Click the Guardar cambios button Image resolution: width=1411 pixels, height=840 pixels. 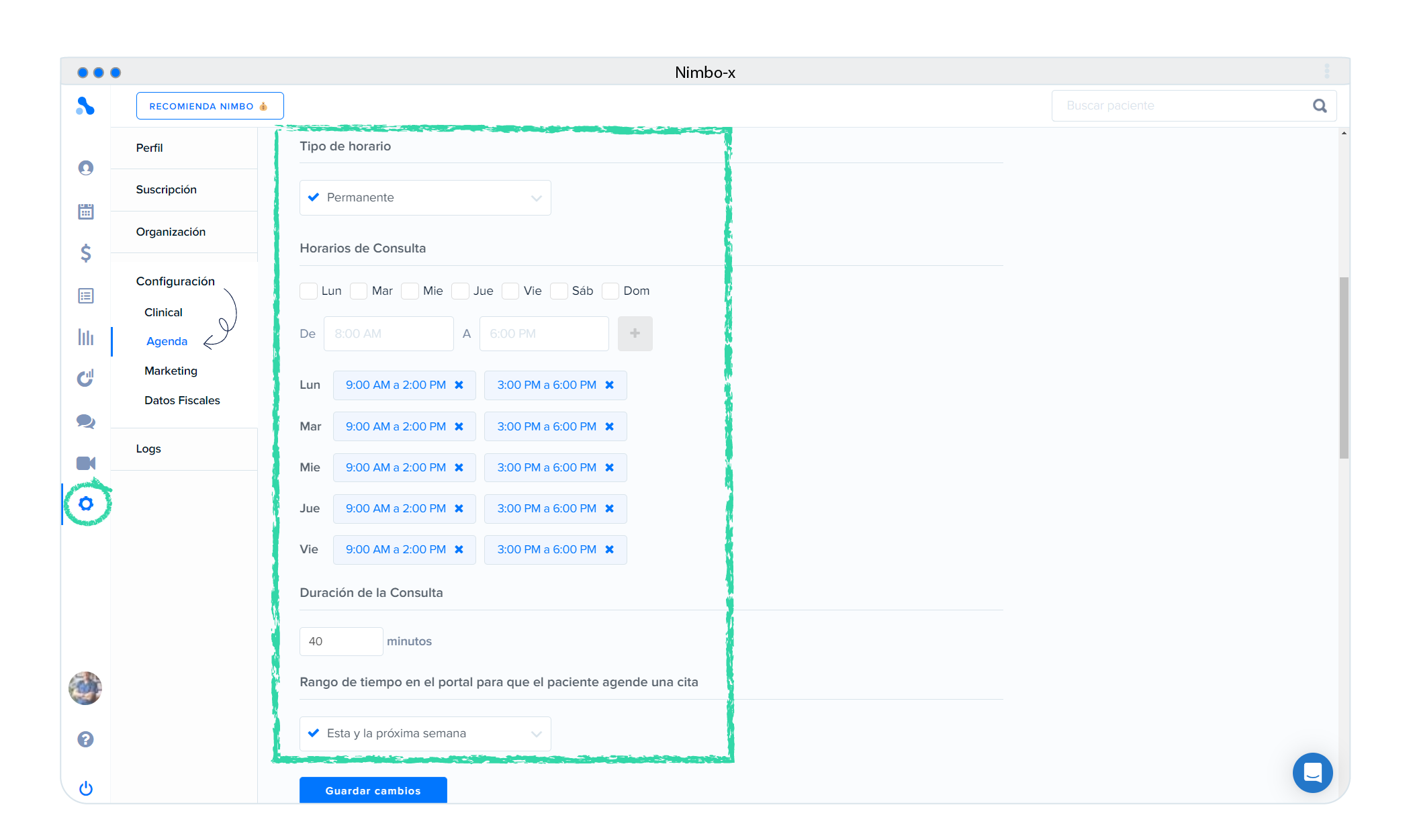point(373,790)
